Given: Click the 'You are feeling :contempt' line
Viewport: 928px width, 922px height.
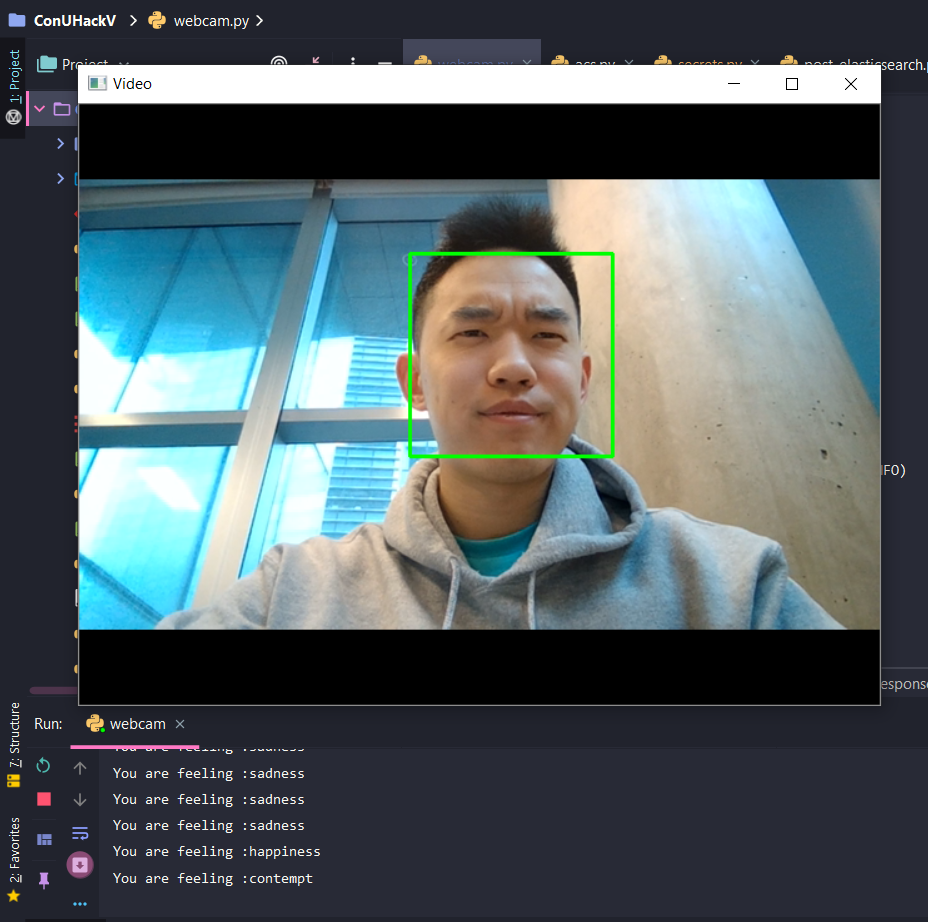Looking at the screenshot, I should tap(212, 878).
